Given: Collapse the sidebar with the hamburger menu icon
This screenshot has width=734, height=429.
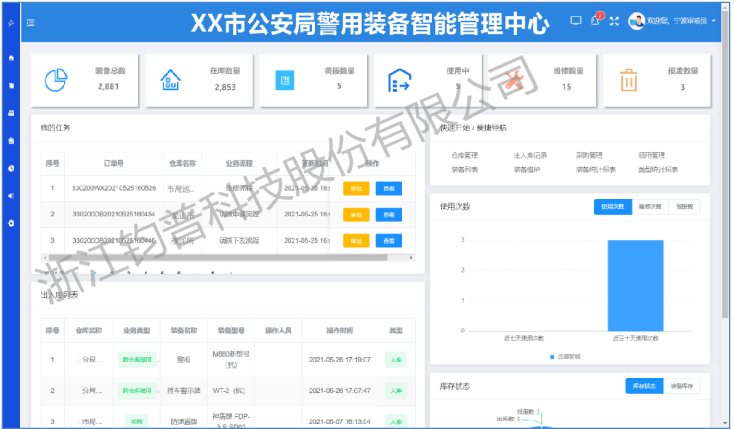Looking at the screenshot, I should pos(30,22).
